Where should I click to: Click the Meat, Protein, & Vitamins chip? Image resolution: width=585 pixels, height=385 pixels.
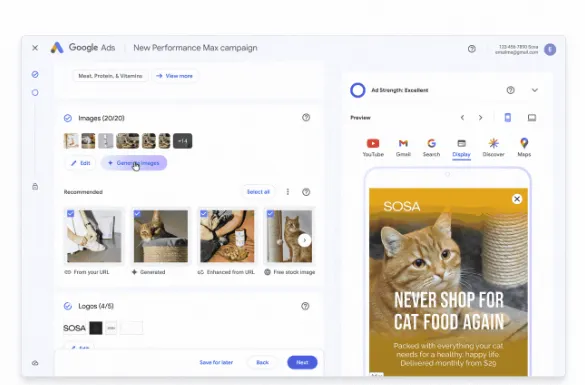pos(110,76)
